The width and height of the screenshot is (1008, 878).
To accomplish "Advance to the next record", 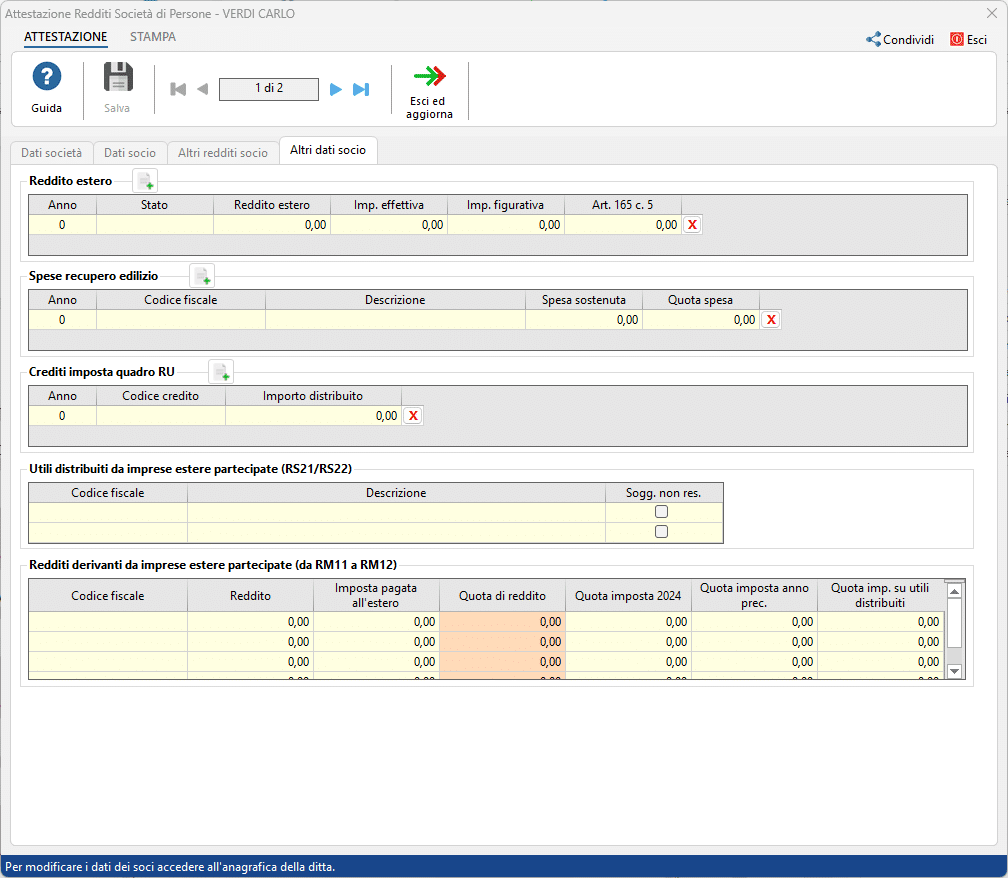I will pyautogui.click(x=335, y=89).
